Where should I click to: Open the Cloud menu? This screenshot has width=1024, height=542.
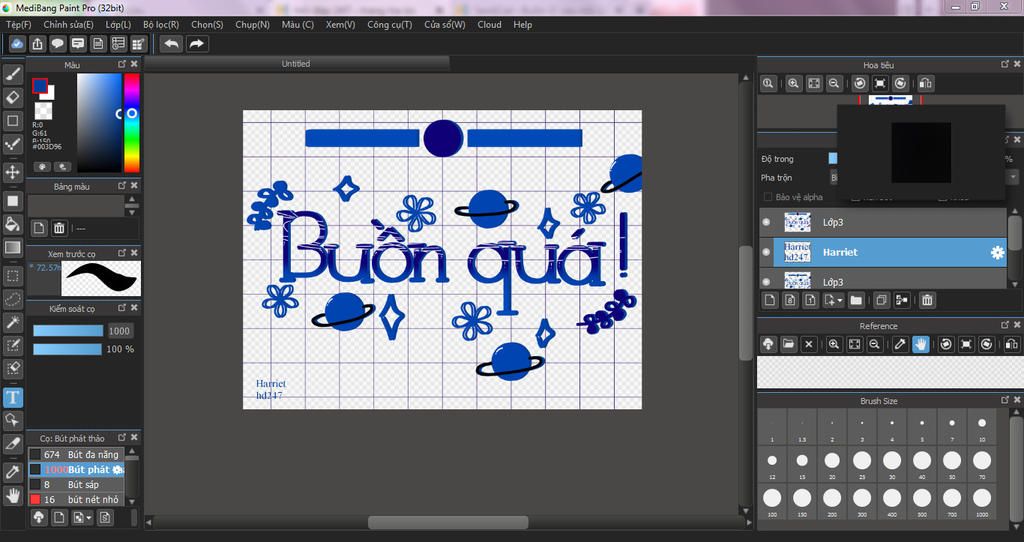(489, 25)
